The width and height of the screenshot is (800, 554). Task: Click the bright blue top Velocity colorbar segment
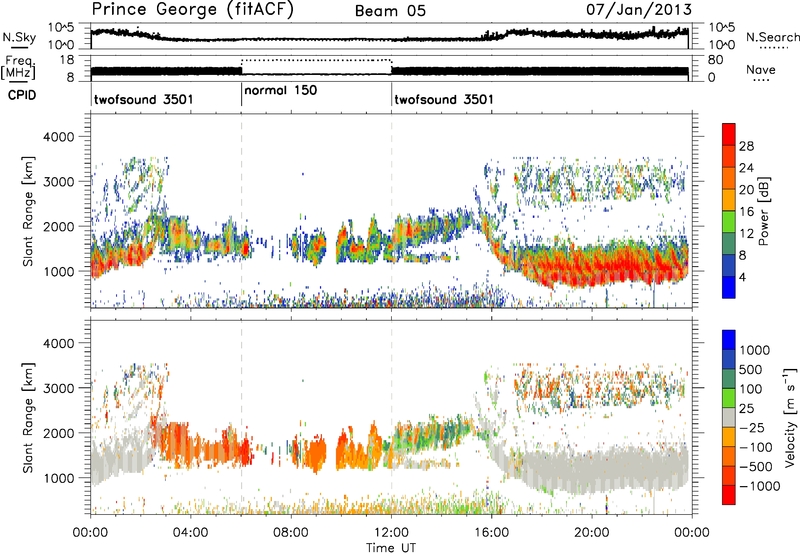point(729,340)
